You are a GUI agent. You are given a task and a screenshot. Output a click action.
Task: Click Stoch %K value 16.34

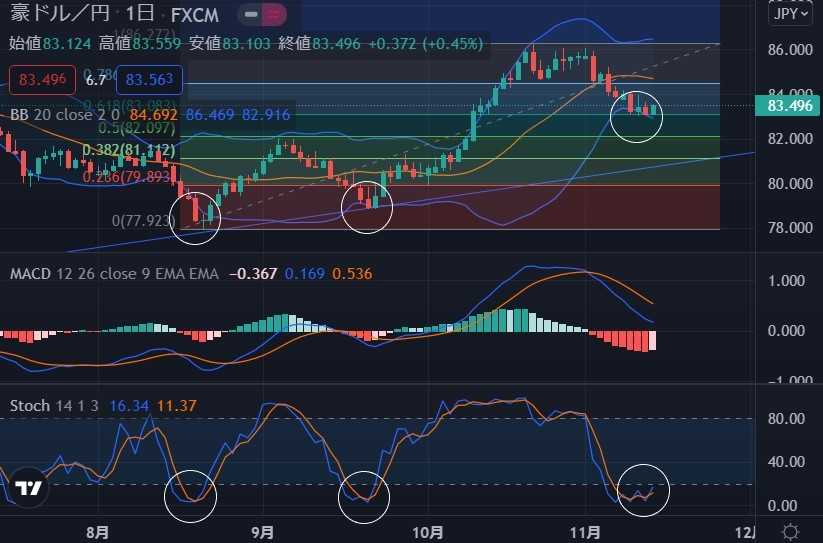(x=129, y=406)
